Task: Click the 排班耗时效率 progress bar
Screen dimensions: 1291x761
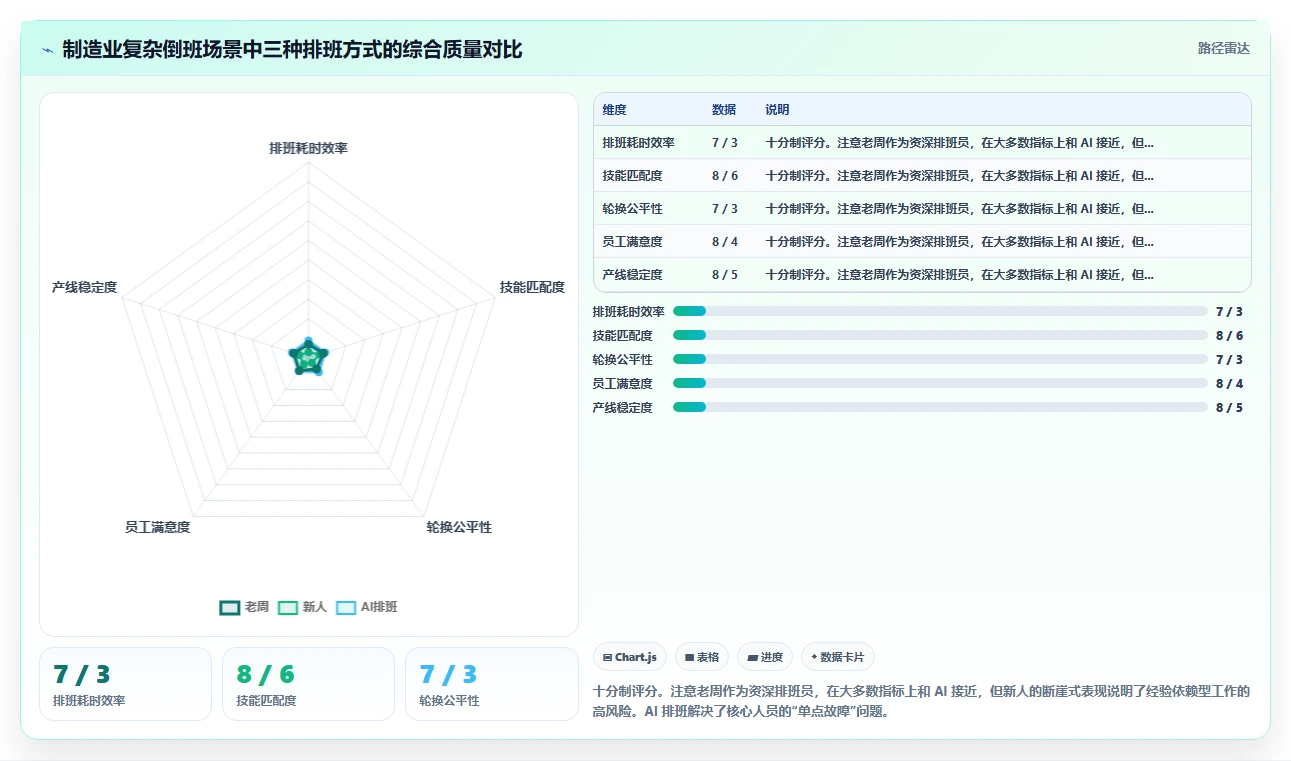Action: point(940,311)
